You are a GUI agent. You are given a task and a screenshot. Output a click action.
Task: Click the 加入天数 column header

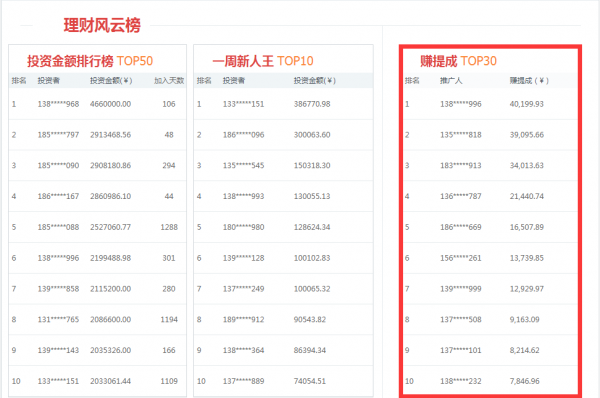[x=169, y=81]
